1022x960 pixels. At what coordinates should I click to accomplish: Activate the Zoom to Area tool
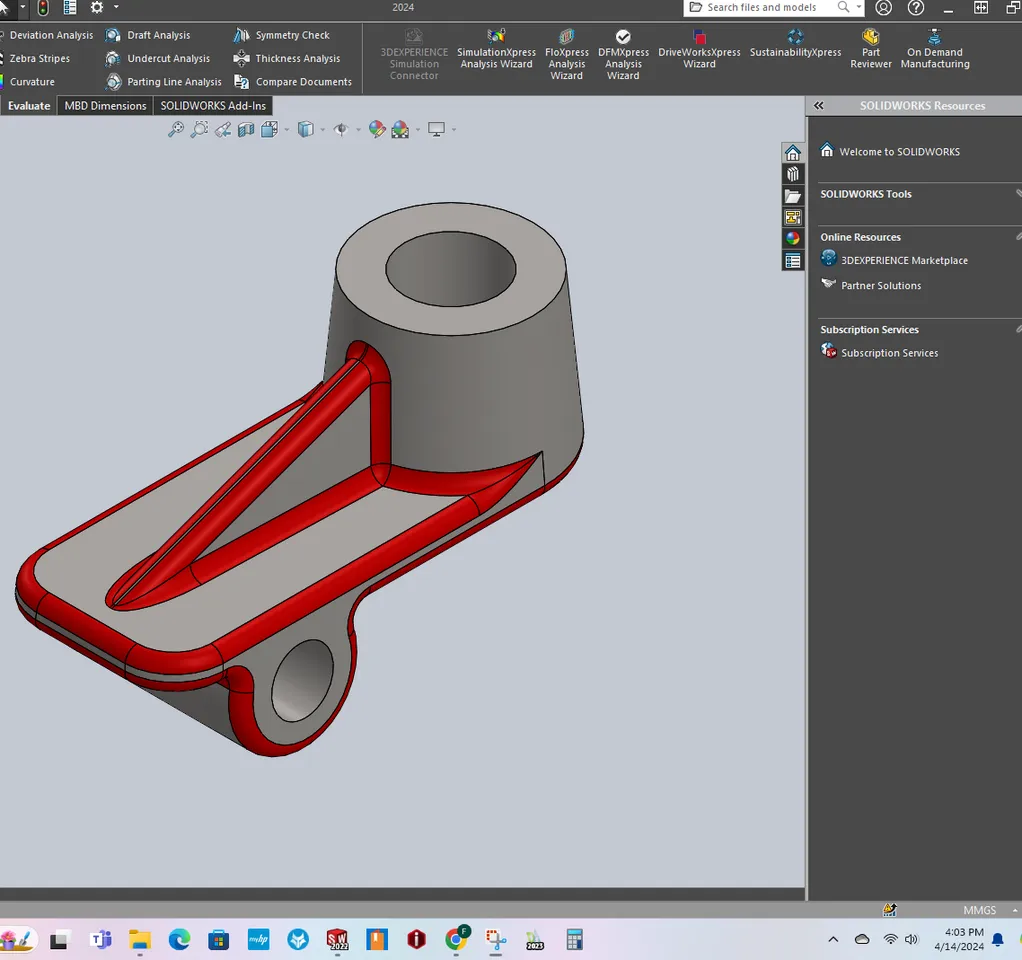tap(199, 129)
